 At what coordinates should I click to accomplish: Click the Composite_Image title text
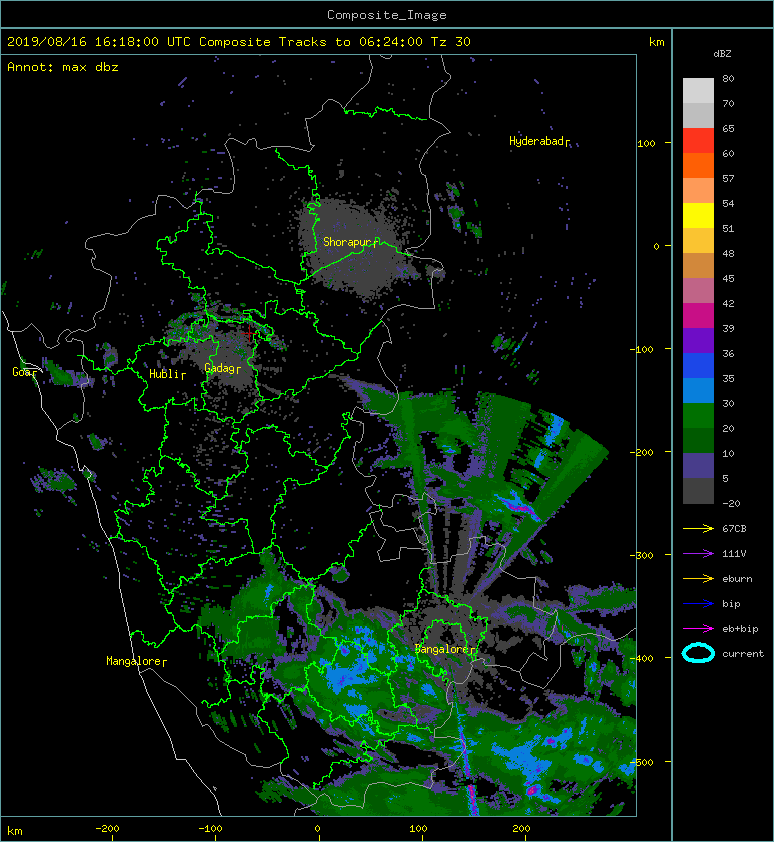(387, 15)
